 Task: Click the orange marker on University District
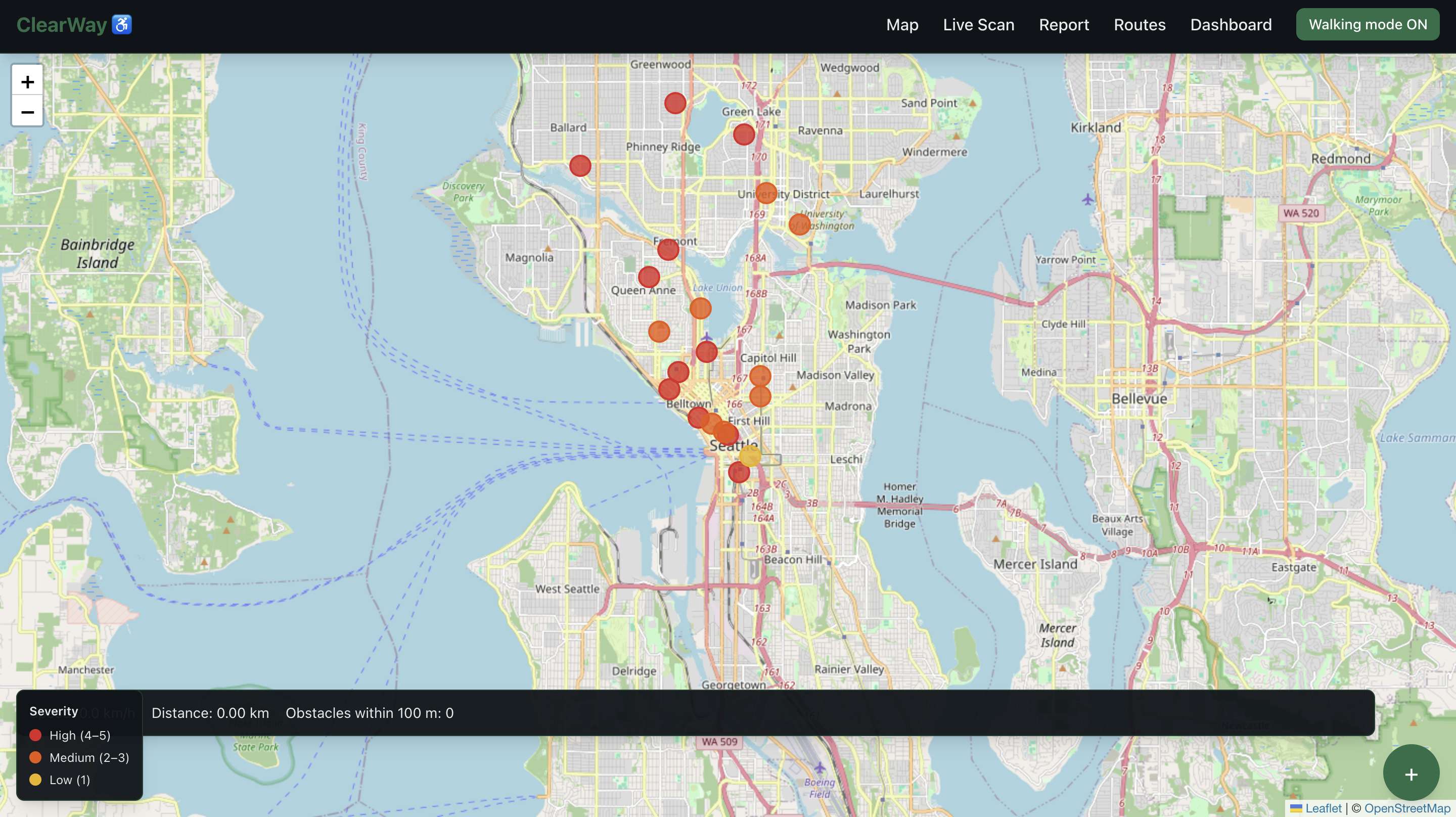click(x=766, y=193)
